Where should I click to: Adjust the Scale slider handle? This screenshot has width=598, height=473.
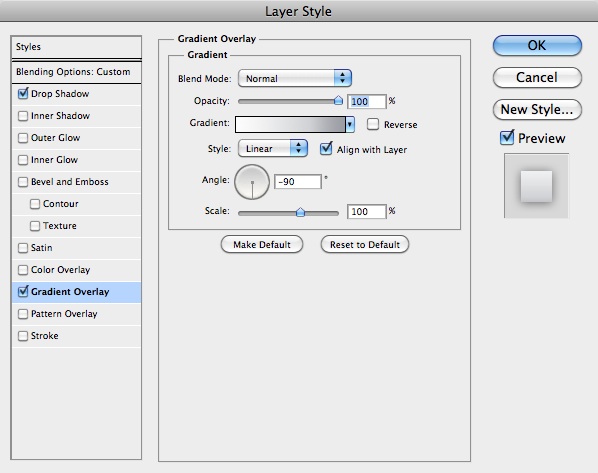(301, 212)
